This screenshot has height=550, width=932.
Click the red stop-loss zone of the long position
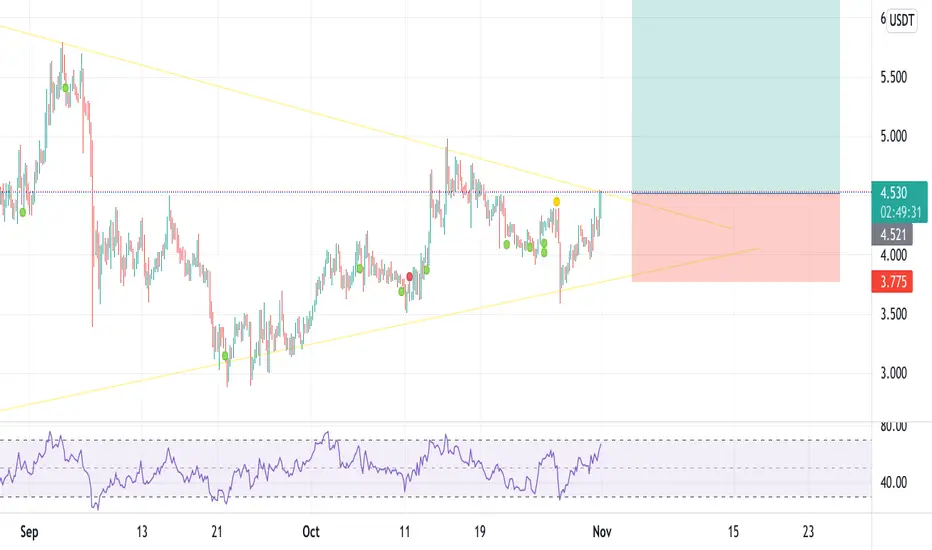736,237
